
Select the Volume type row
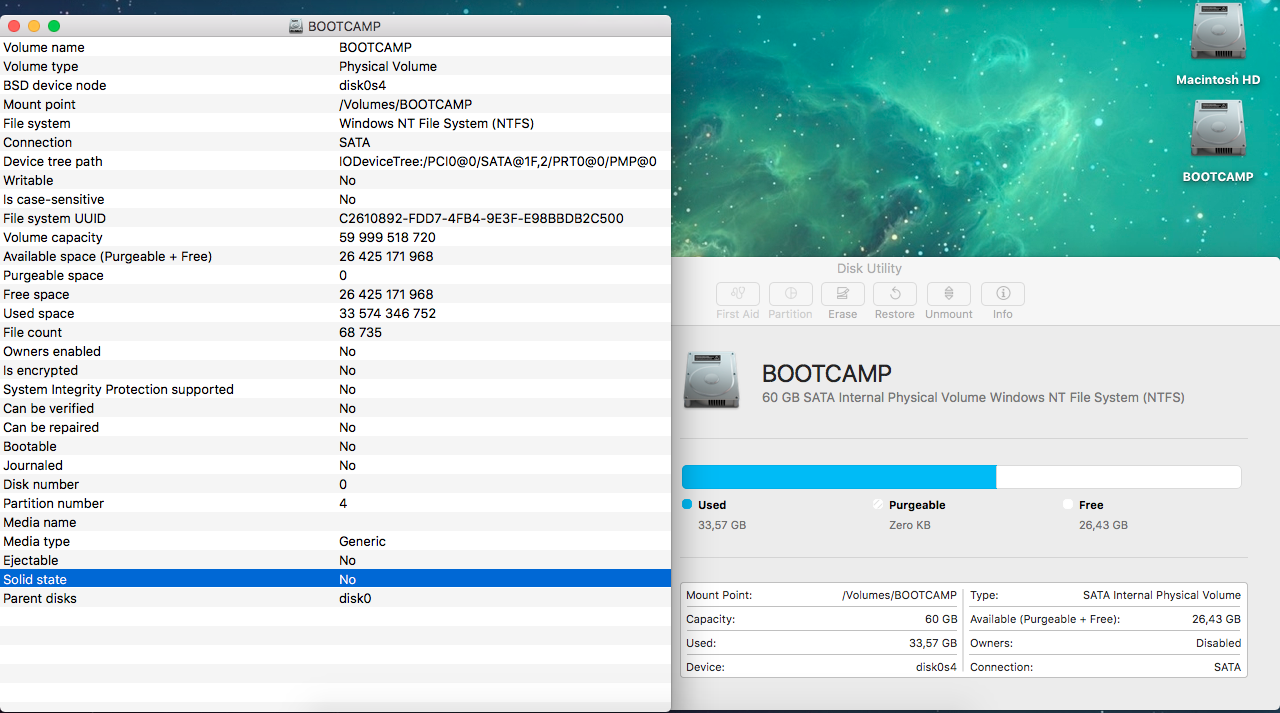point(335,66)
